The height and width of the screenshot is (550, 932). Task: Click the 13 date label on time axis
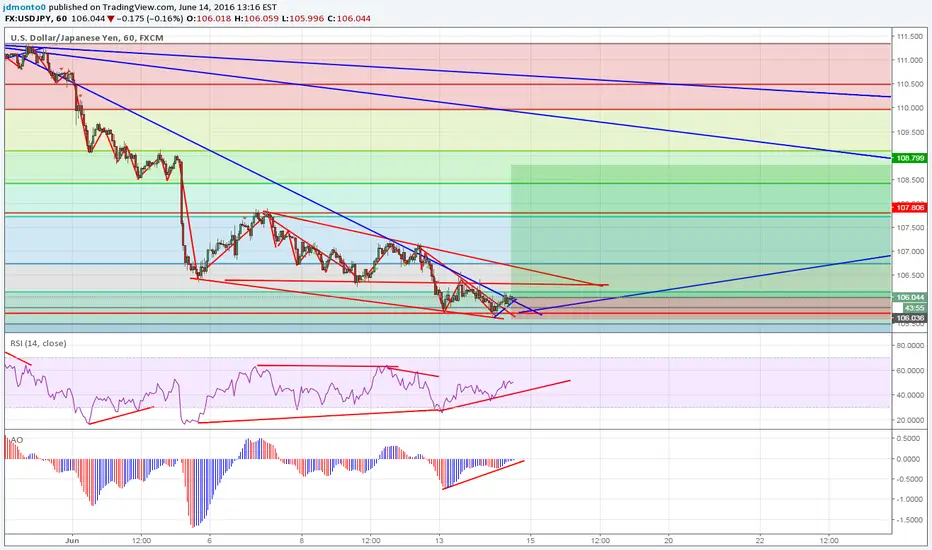click(439, 540)
